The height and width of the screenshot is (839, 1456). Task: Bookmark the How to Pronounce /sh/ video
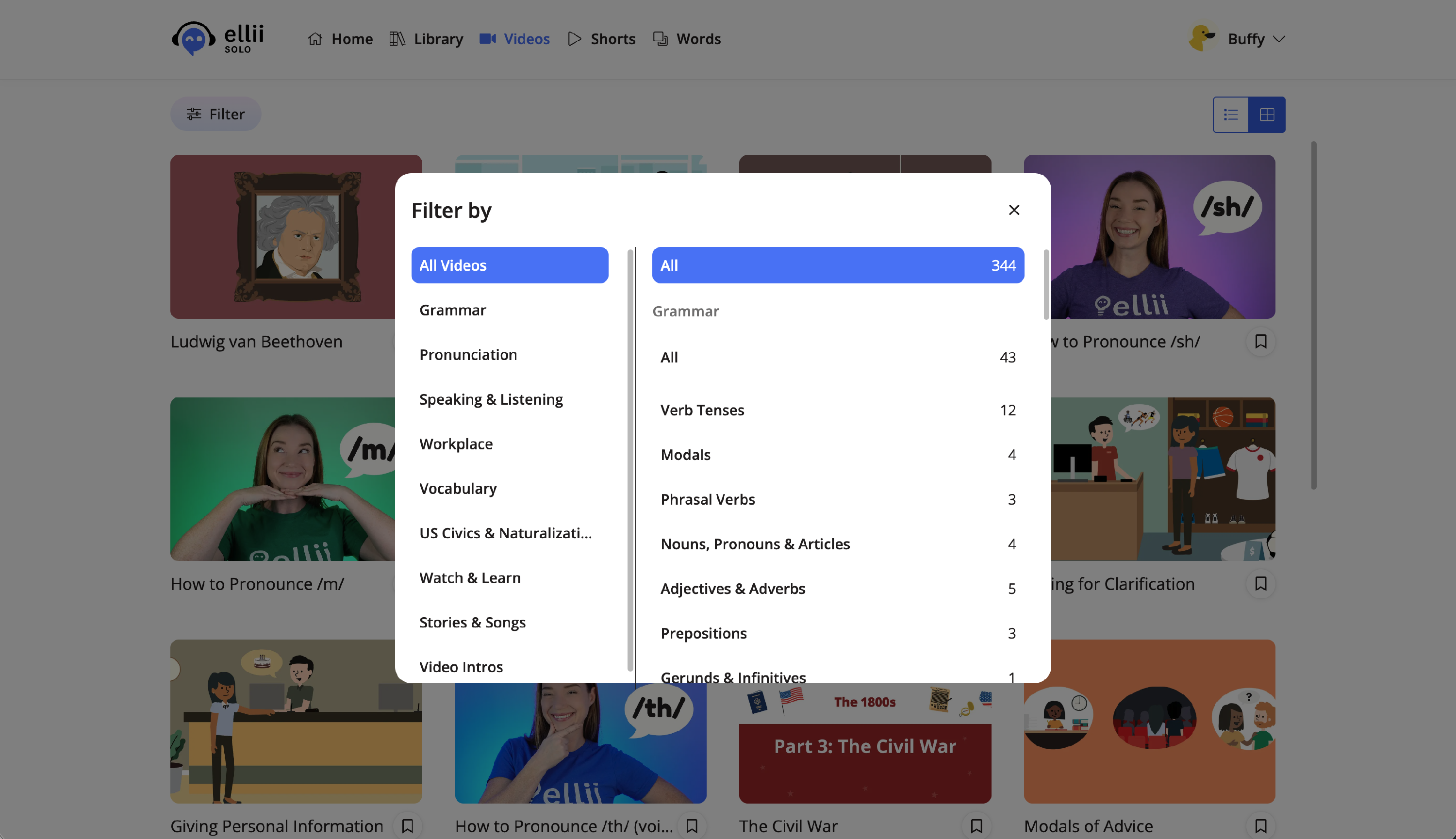pyautogui.click(x=1260, y=341)
